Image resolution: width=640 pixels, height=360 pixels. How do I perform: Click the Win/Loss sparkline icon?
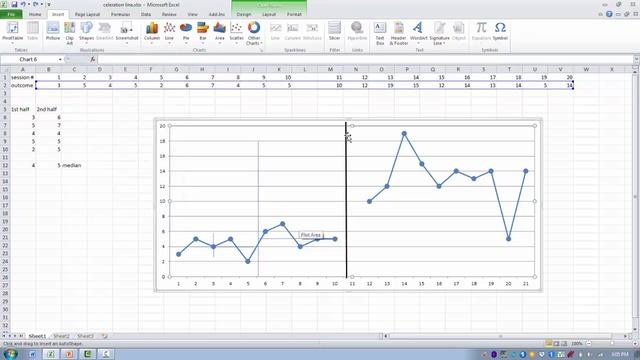[312, 32]
